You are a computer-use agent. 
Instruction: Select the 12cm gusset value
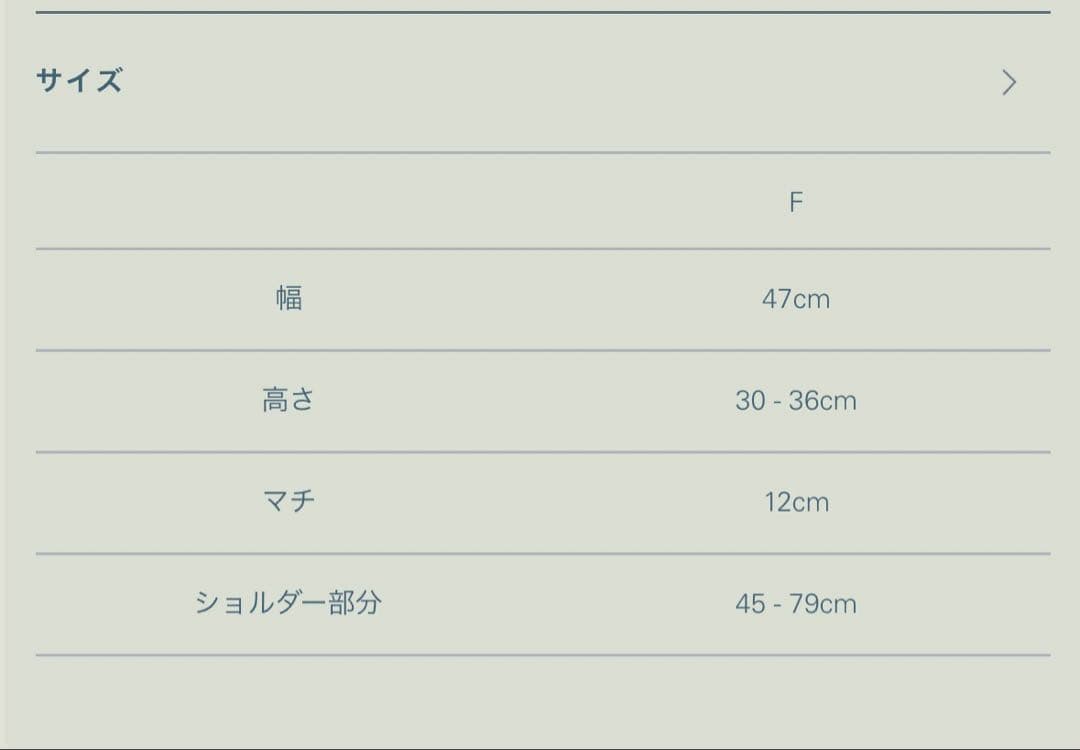click(x=796, y=502)
